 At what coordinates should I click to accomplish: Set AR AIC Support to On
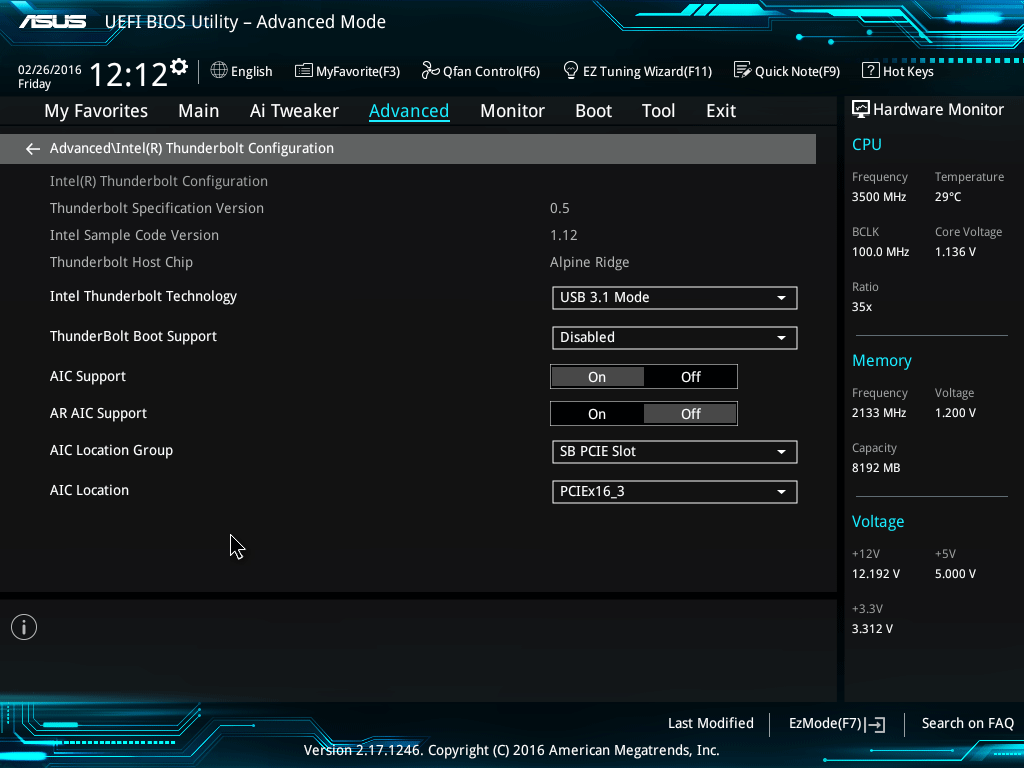click(597, 414)
